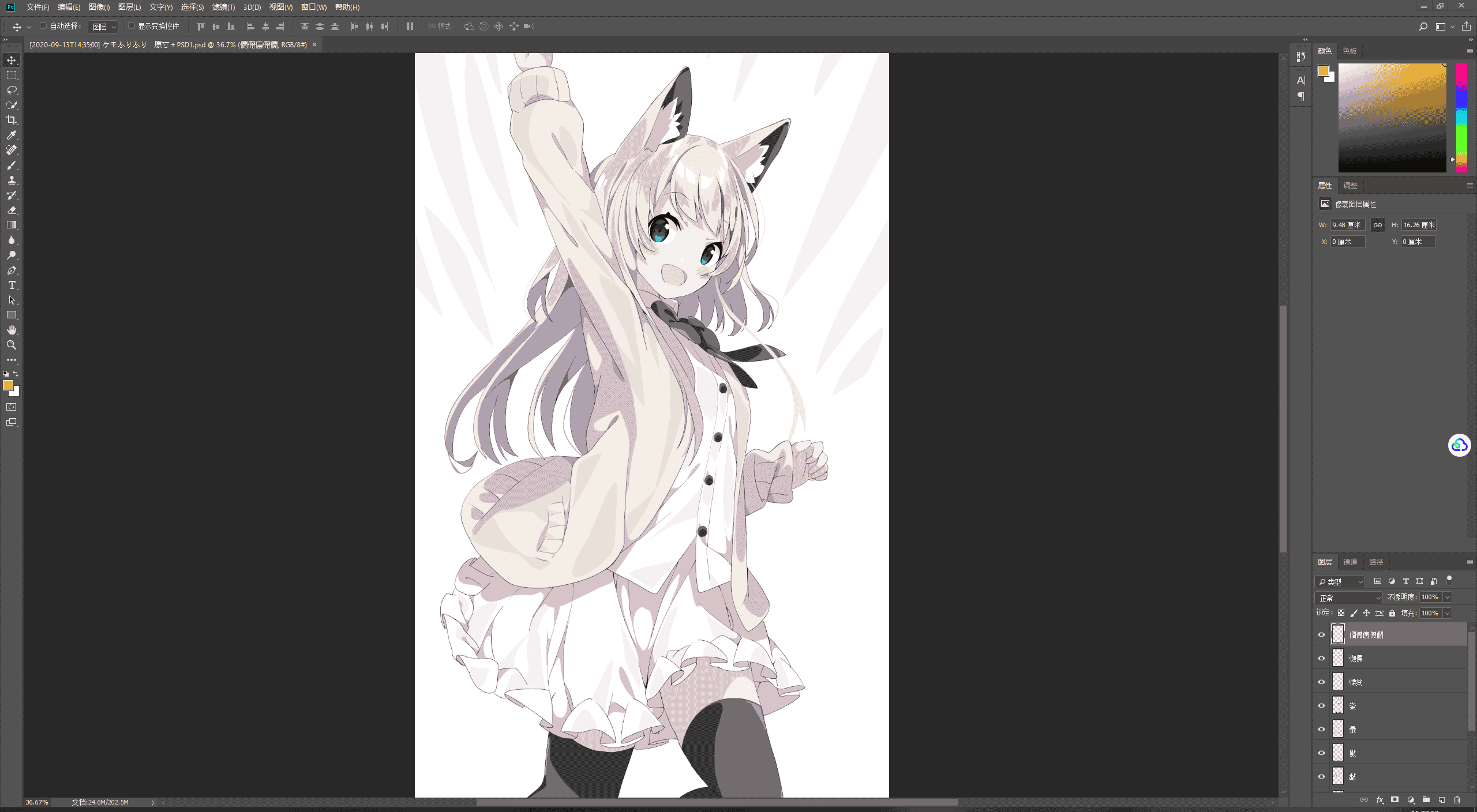Switch to the 路径 tab

1376,562
